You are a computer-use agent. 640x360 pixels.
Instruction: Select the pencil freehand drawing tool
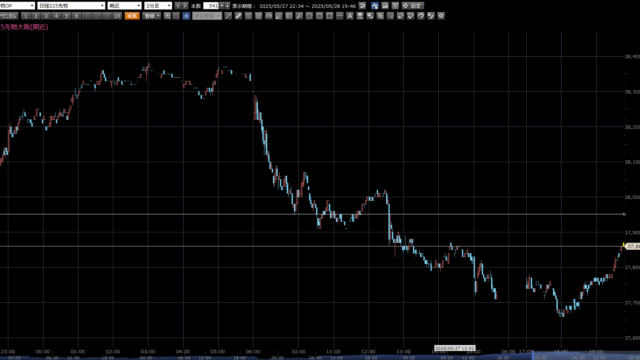[238, 16]
